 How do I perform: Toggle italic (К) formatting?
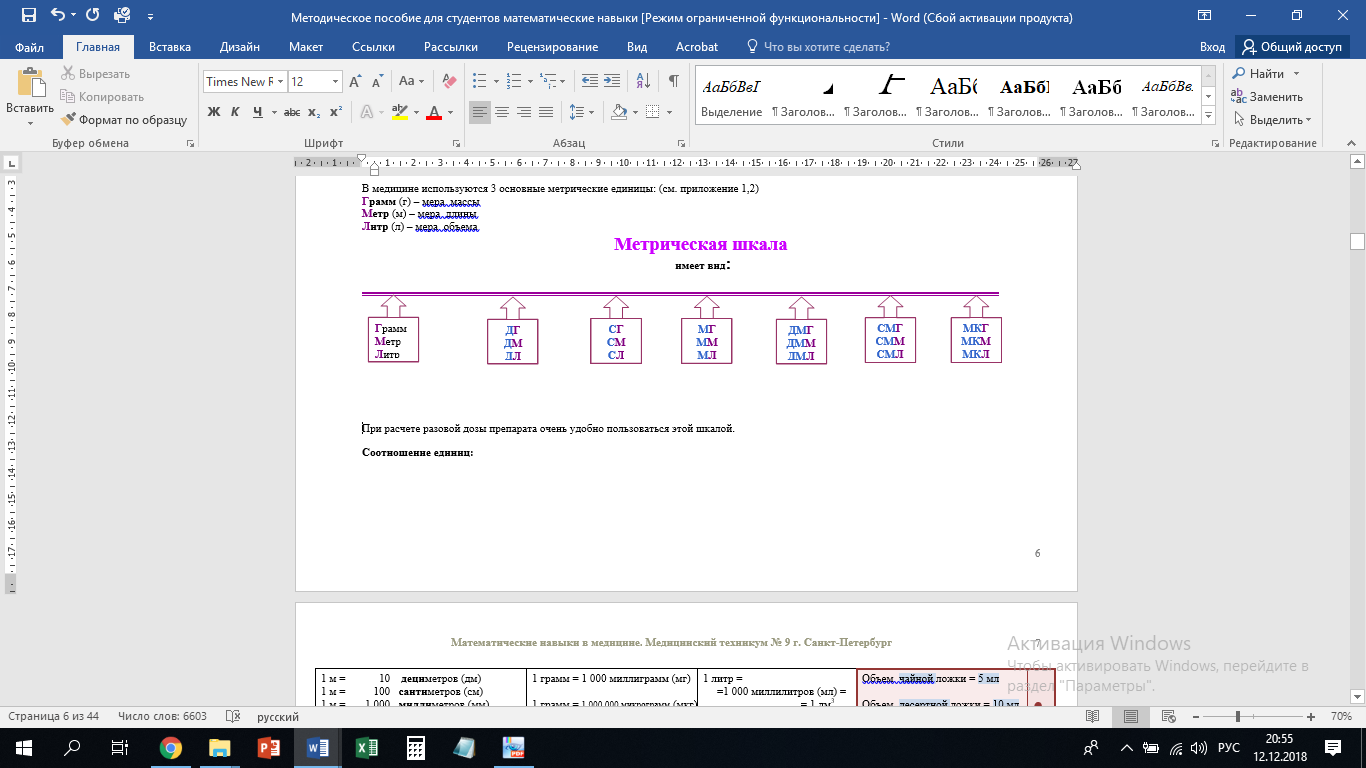coord(235,112)
